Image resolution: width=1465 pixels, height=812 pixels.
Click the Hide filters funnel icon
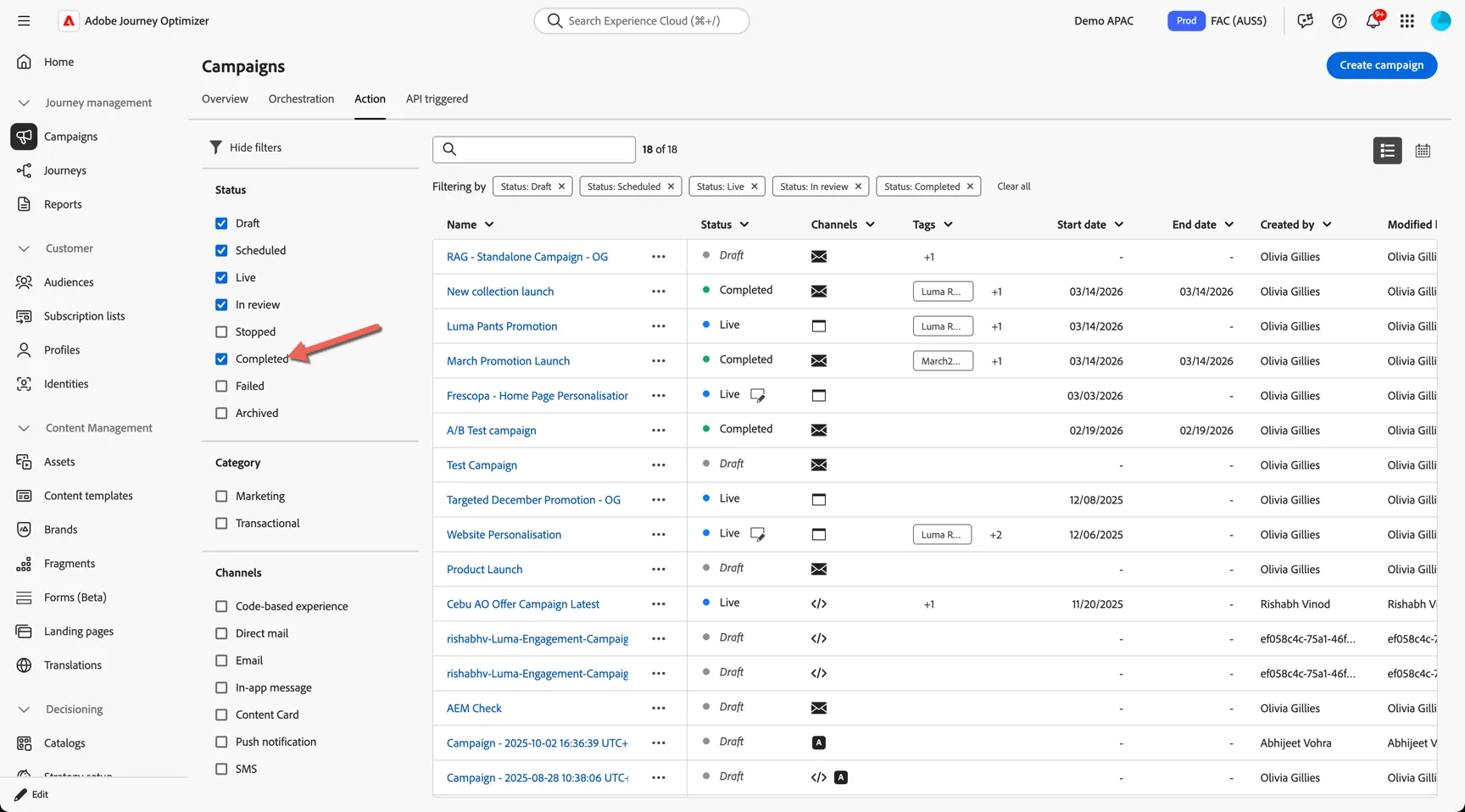pyautogui.click(x=215, y=147)
